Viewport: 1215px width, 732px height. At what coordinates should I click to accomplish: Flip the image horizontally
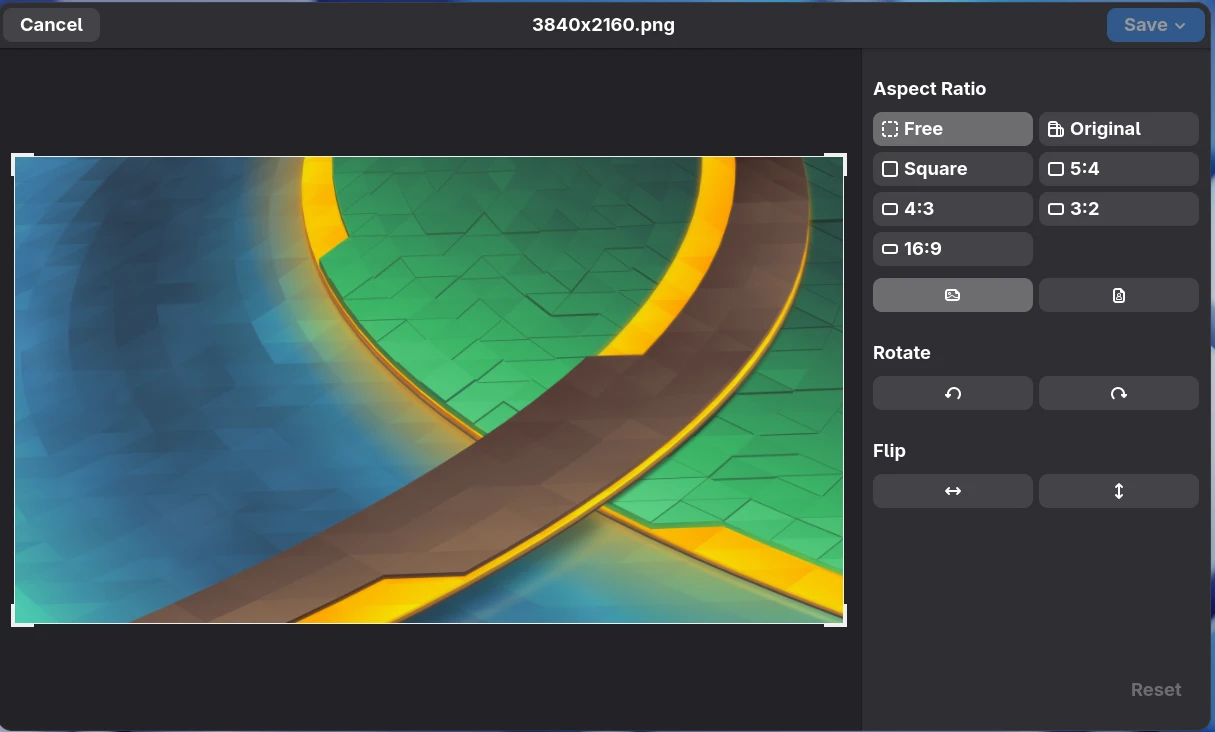click(953, 491)
